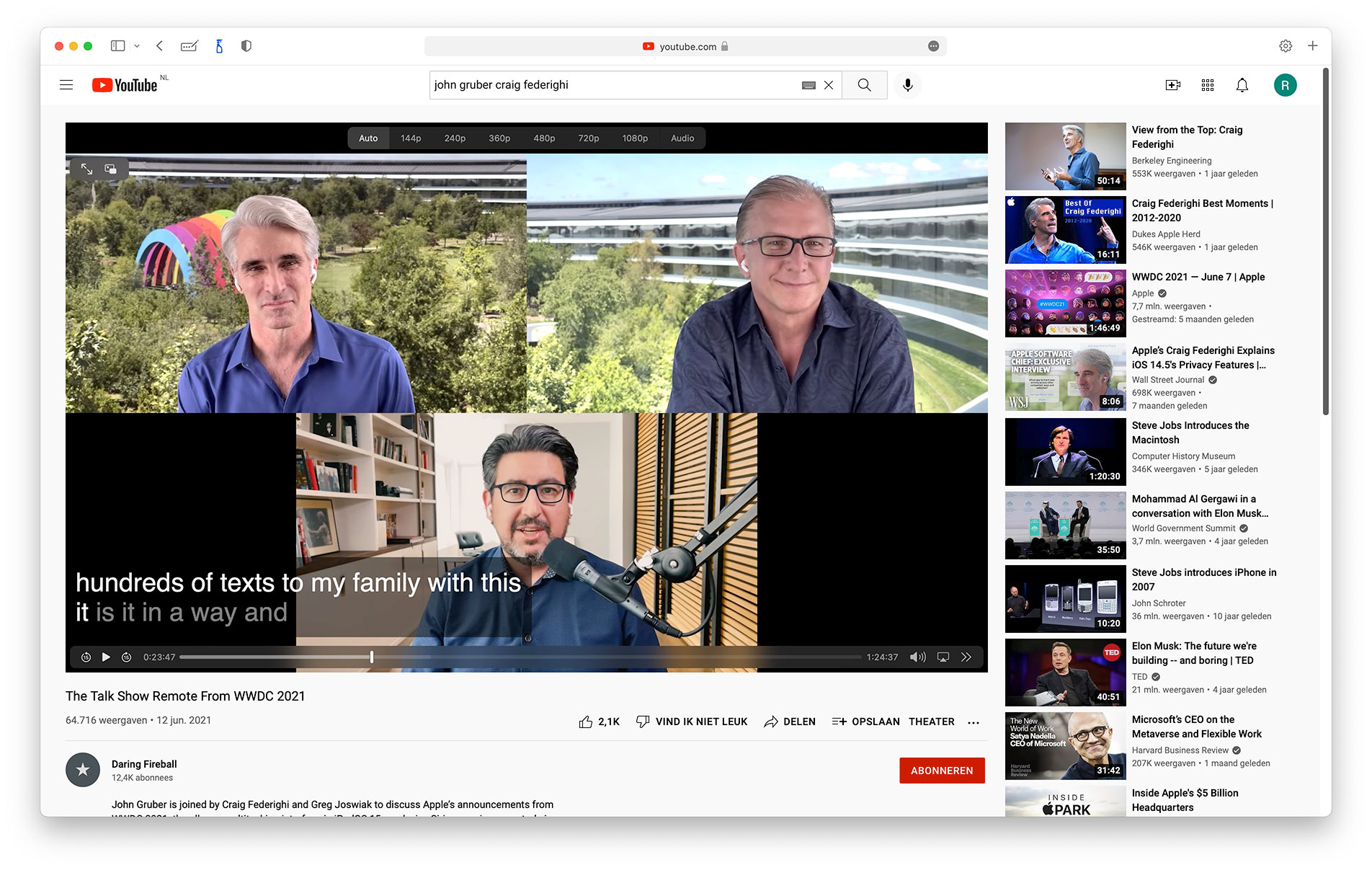Image resolution: width=1372 pixels, height=870 pixels.
Task: Select 360p video quality
Action: tap(499, 138)
